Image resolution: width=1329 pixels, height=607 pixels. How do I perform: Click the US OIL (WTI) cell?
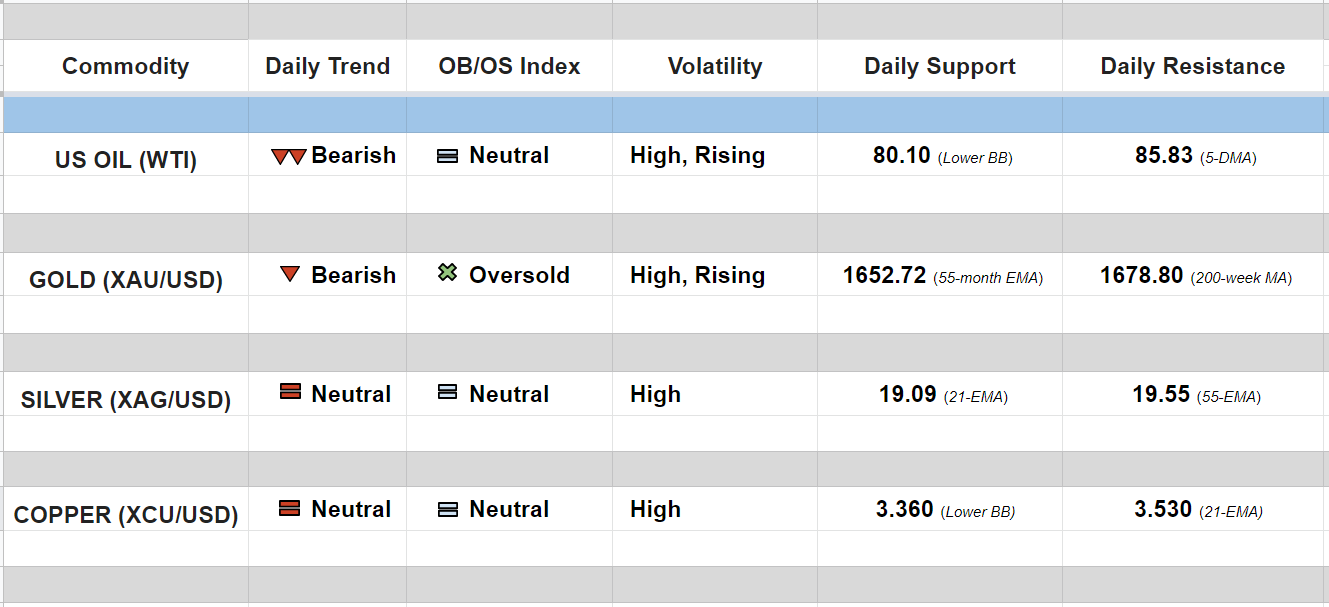(x=126, y=160)
